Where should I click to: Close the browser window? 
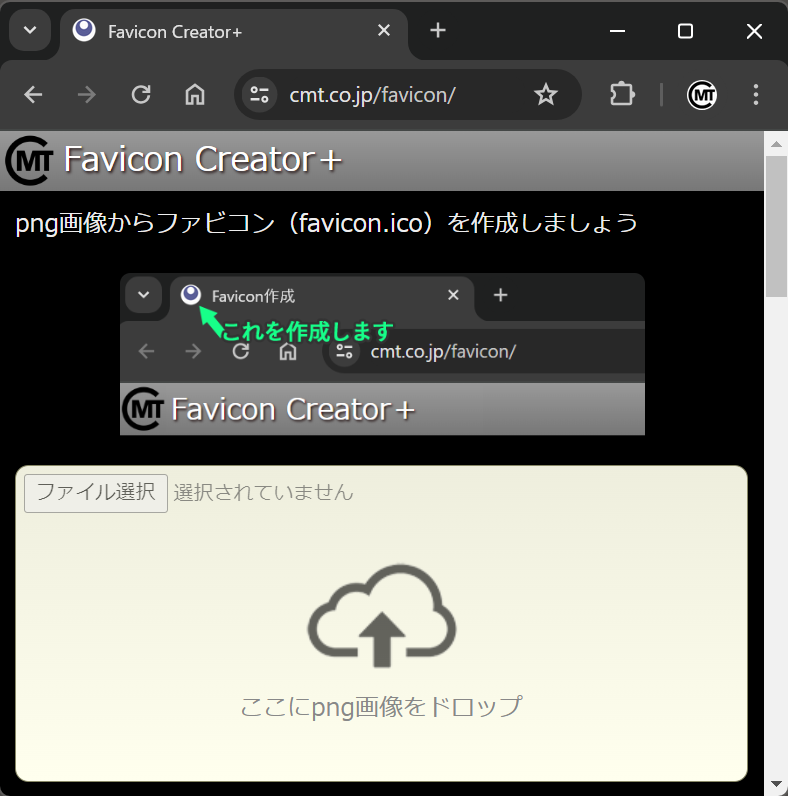point(754,31)
